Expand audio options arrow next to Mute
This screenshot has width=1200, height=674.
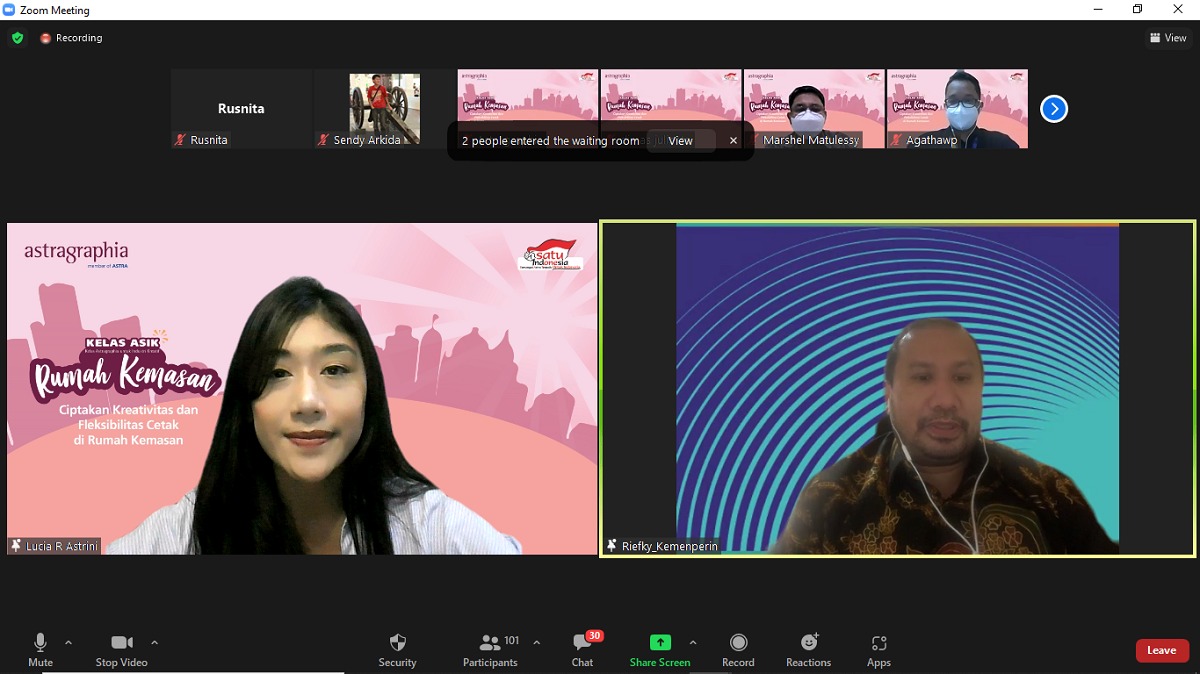point(68,643)
